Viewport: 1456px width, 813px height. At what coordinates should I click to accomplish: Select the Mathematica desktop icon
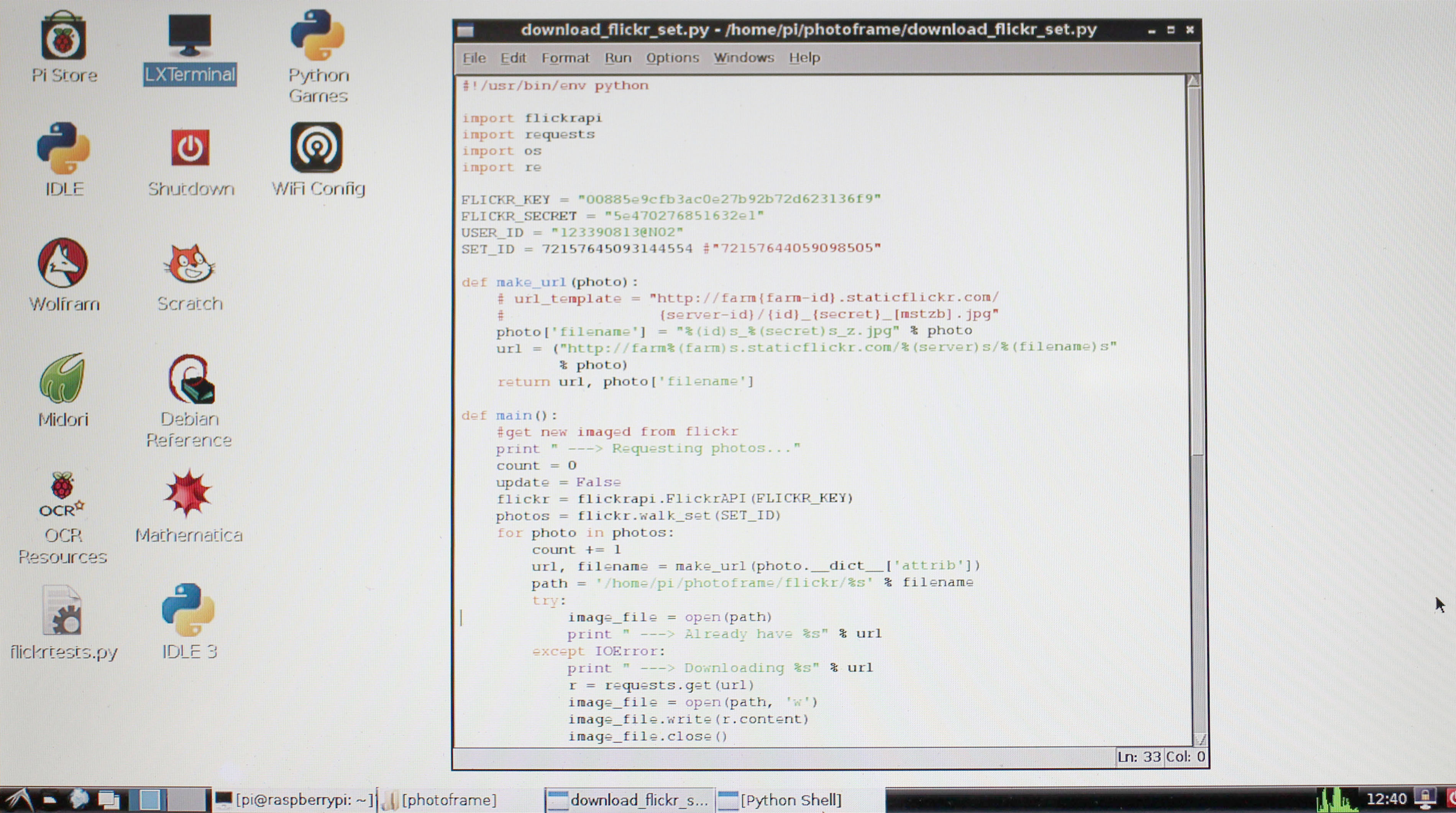click(188, 494)
